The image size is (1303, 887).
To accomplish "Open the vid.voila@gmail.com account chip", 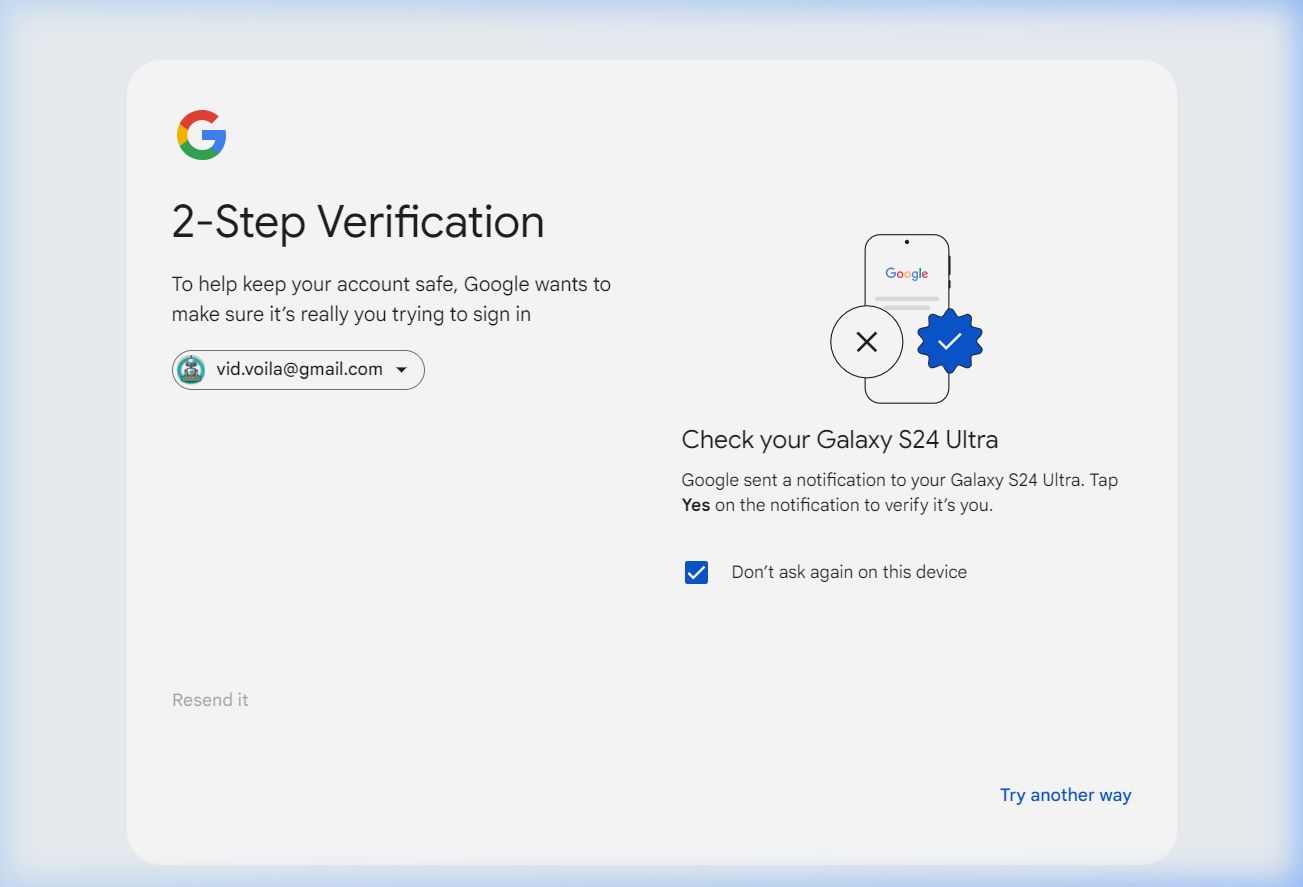I will coord(299,370).
